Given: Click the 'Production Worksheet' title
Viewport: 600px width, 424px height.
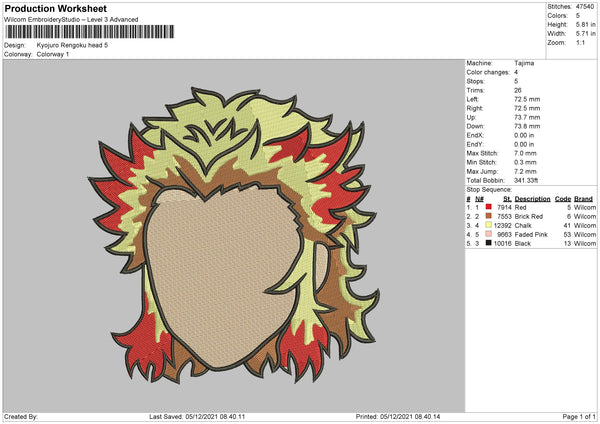Looking at the screenshot, I should (x=56, y=9).
